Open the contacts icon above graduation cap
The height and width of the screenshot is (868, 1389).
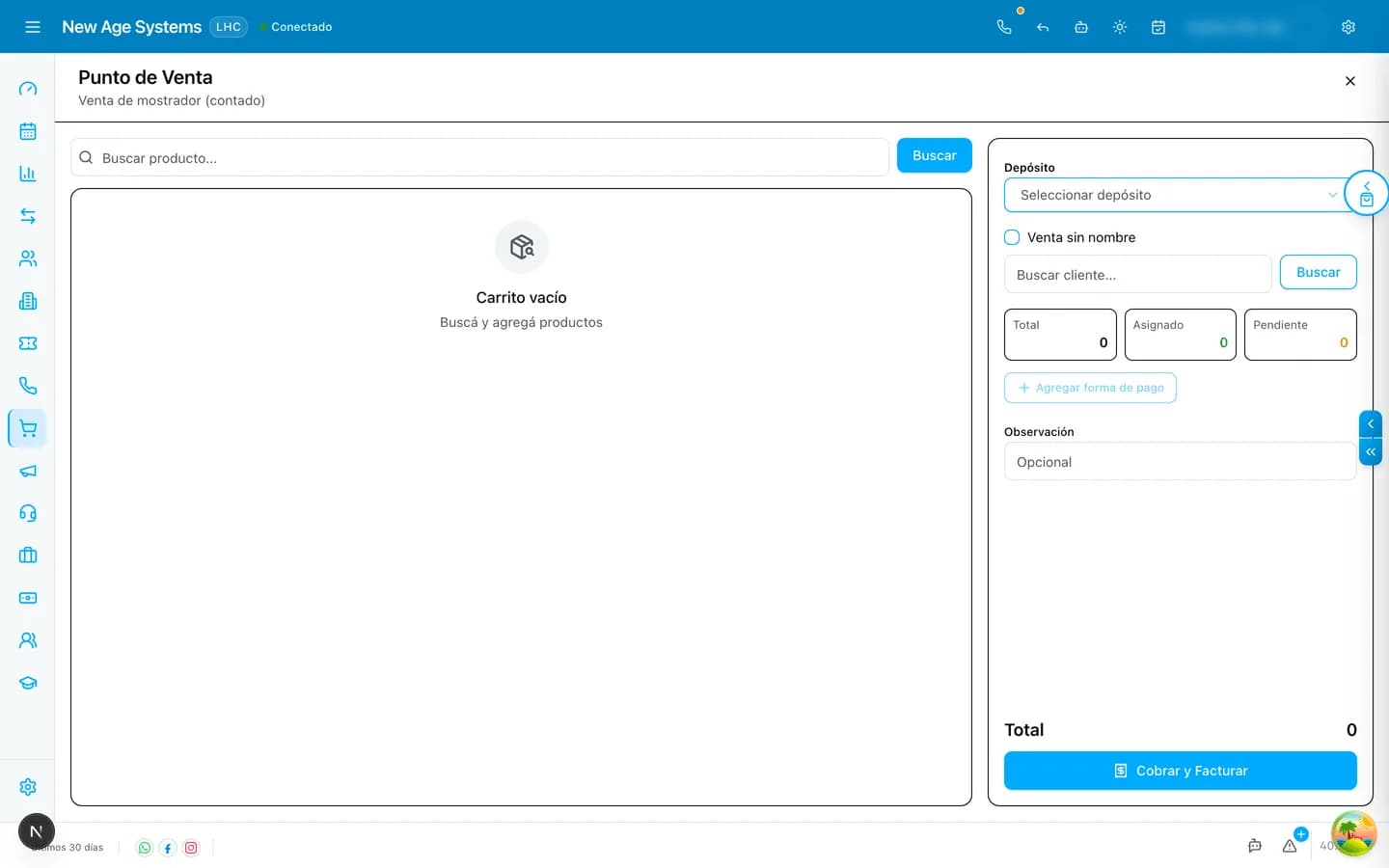tap(28, 640)
